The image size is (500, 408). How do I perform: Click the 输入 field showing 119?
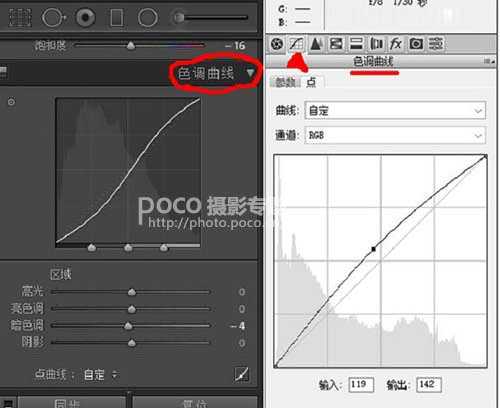361,385
